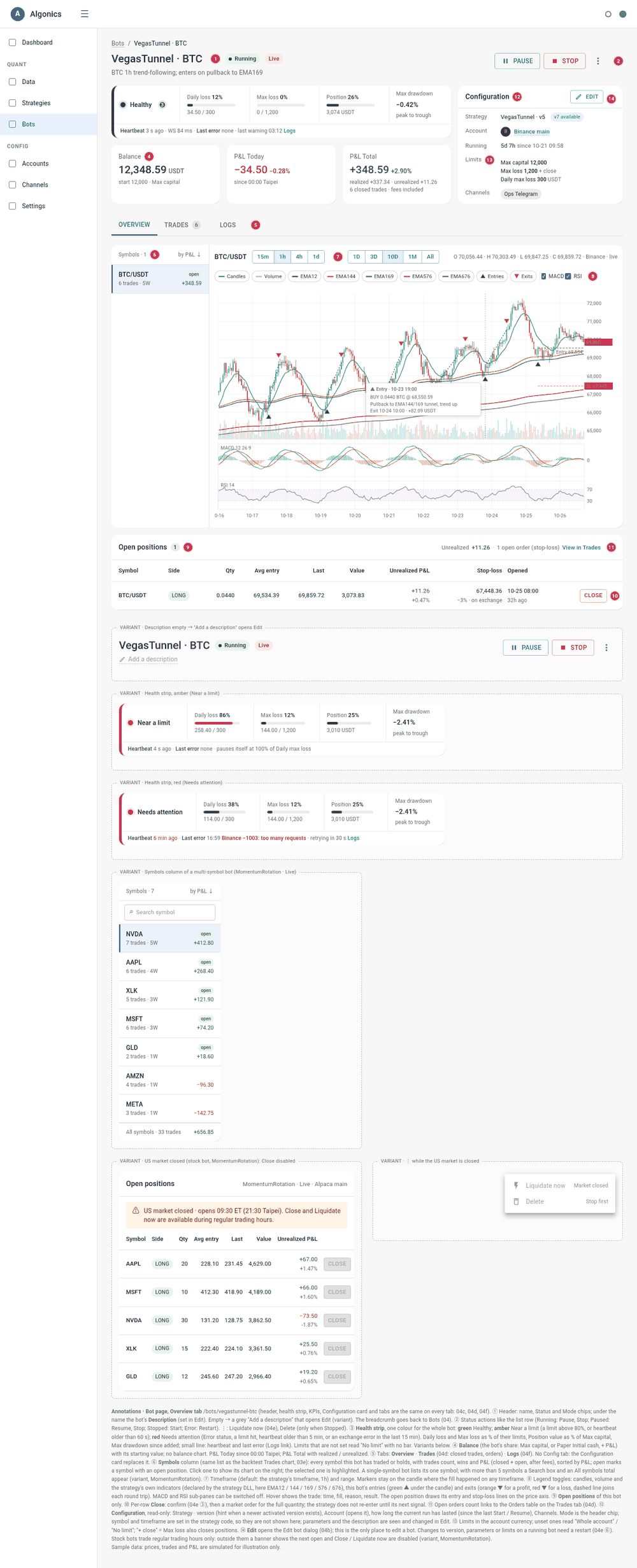Click the search icon in Search symbol field

131,912
